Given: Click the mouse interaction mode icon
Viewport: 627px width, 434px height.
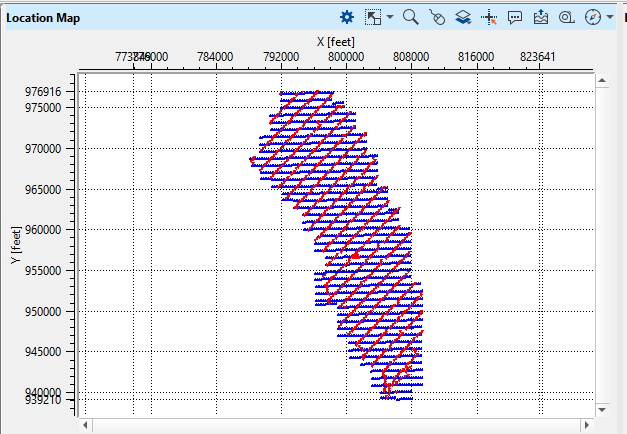Looking at the screenshot, I should pyautogui.click(x=436, y=17).
